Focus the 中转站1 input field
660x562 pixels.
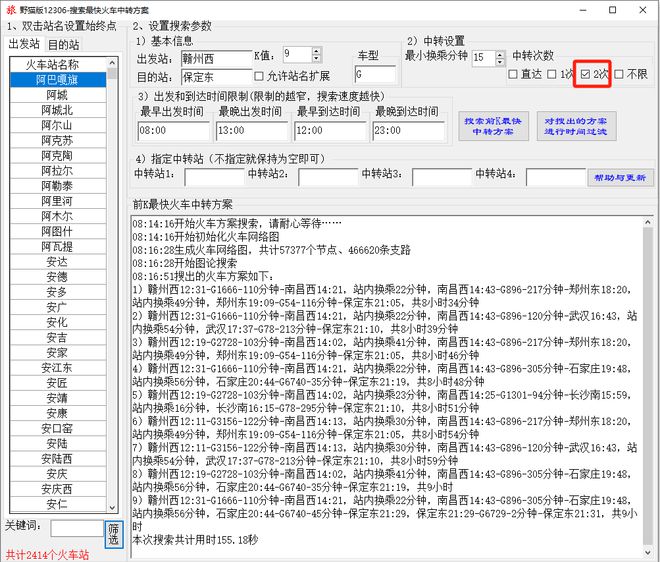click(214, 177)
